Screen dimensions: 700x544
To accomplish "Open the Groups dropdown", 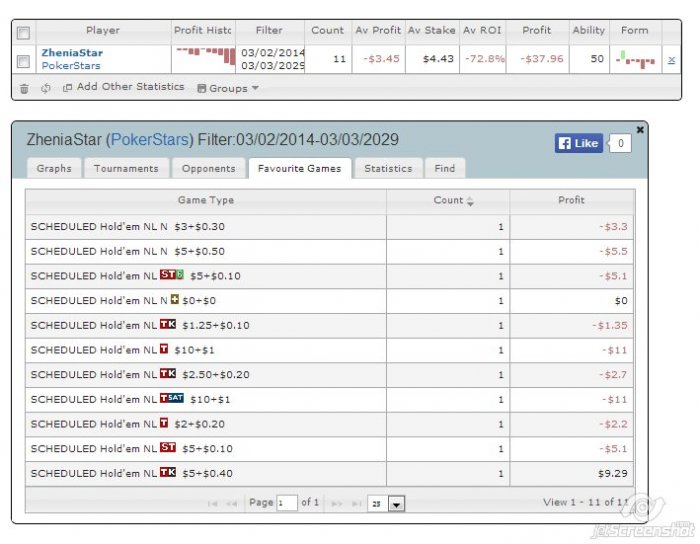I will click(228, 88).
